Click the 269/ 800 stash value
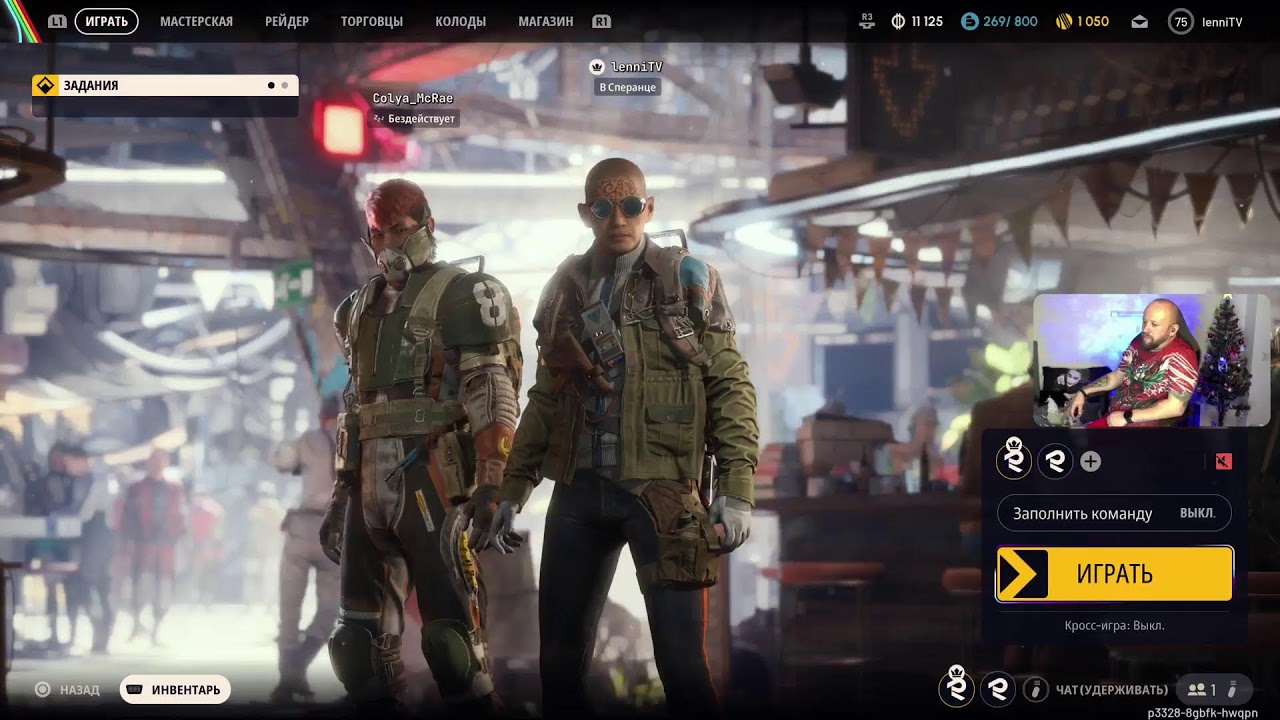The image size is (1280, 720). pos(1010,21)
